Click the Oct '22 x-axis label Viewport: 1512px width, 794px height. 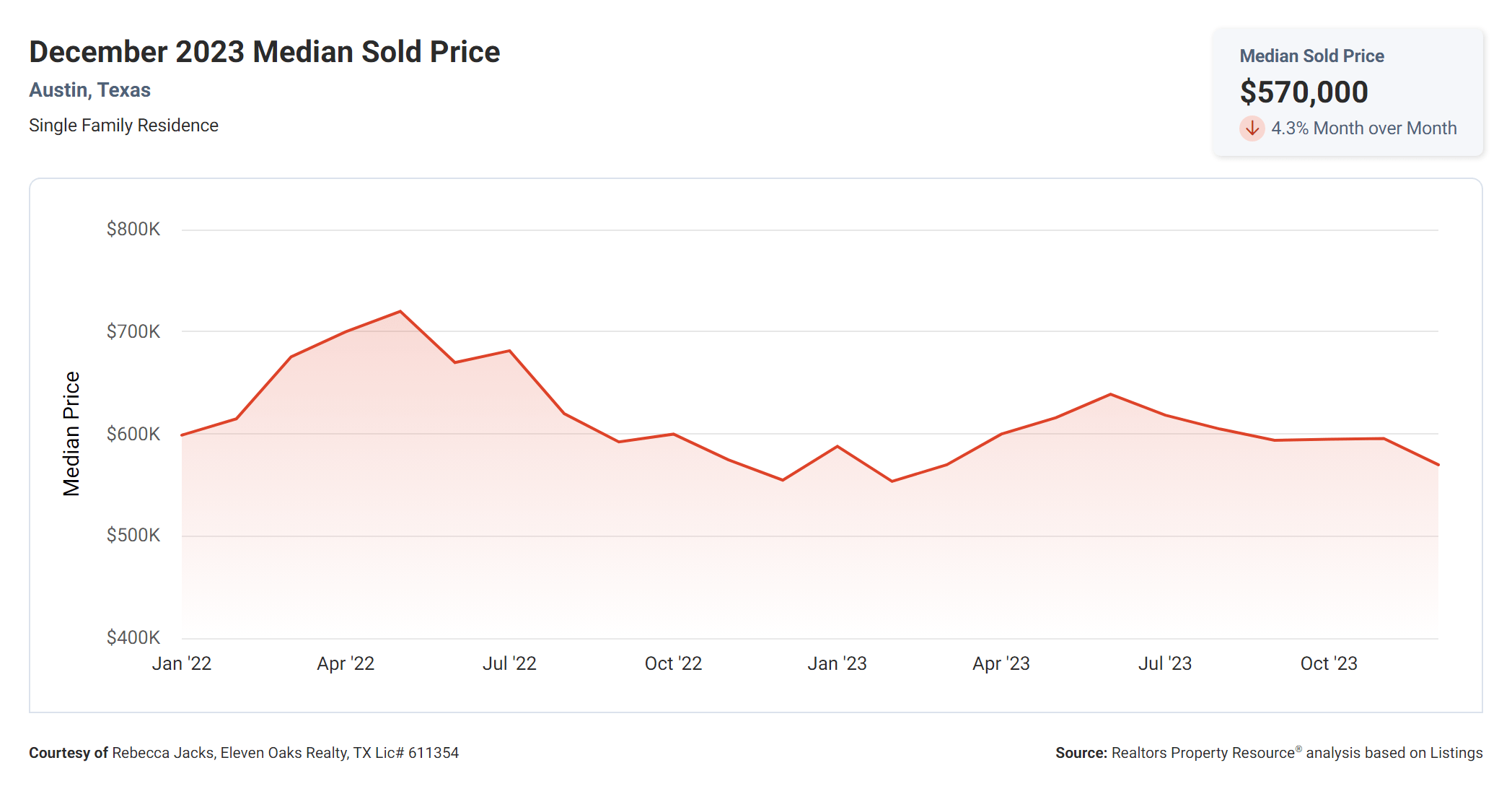click(673, 663)
